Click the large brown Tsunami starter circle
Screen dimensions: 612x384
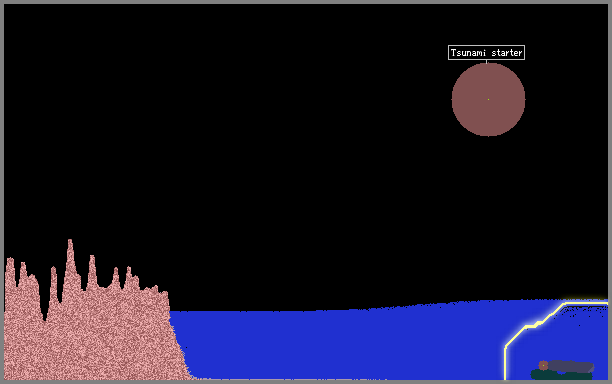[488, 100]
